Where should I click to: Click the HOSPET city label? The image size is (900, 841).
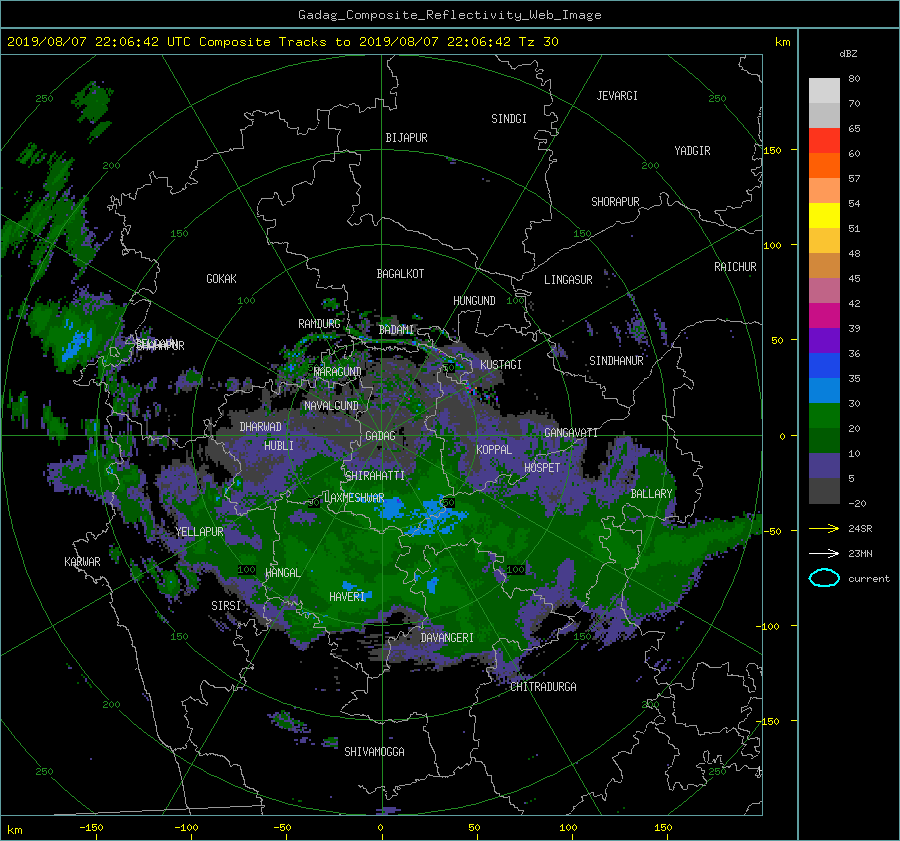(x=542, y=468)
